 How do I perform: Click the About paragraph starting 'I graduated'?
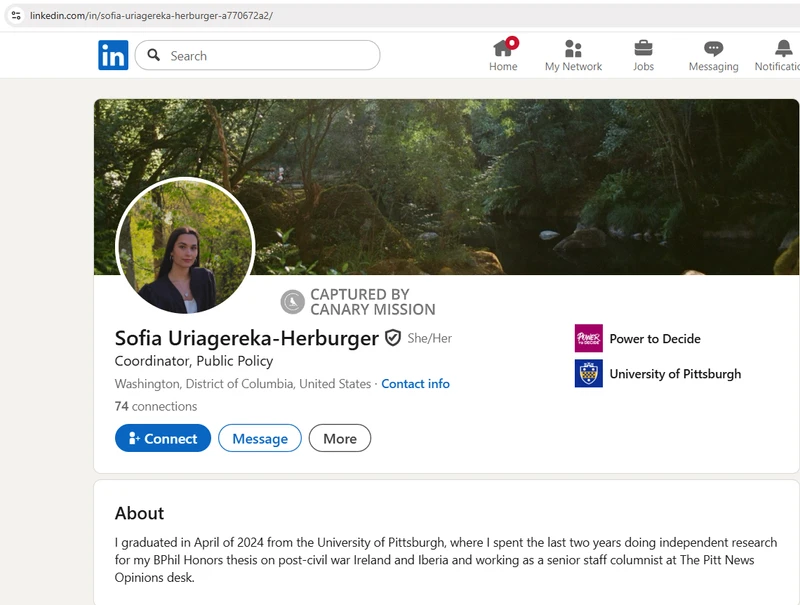click(x=446, y=560)
